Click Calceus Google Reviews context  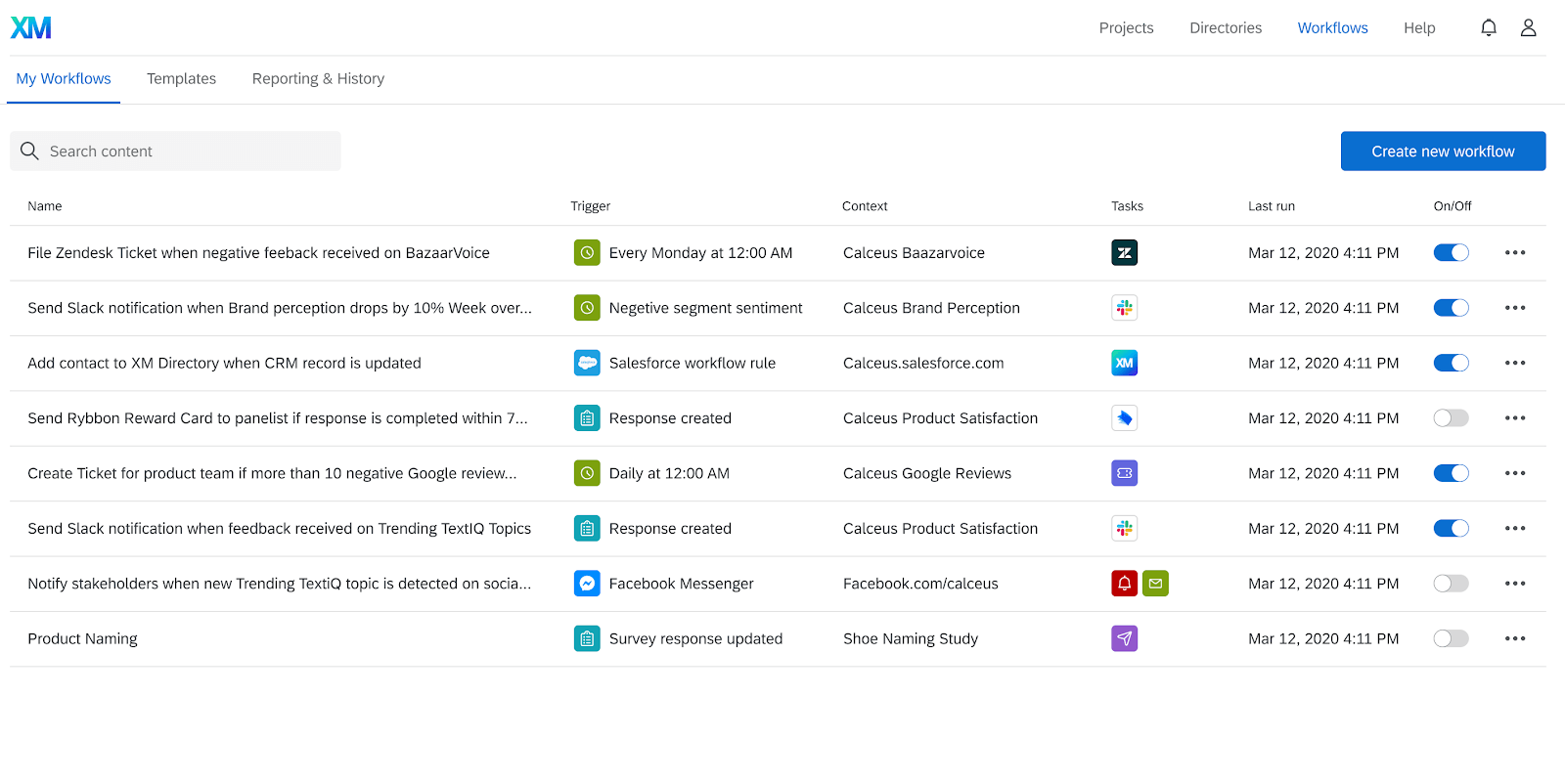927,473
